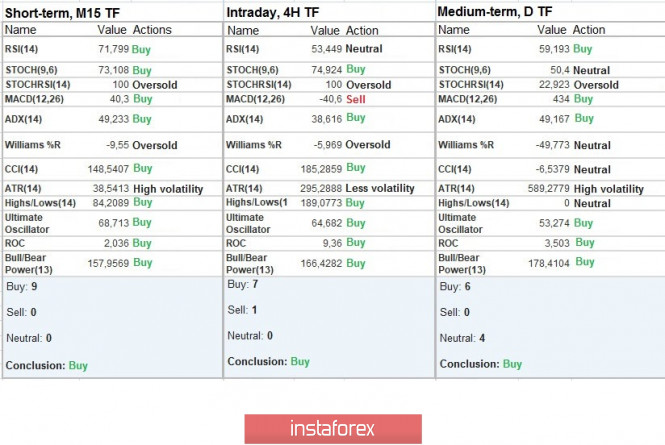Click the Intraday ATR(14) Less volatility cell

380,188
